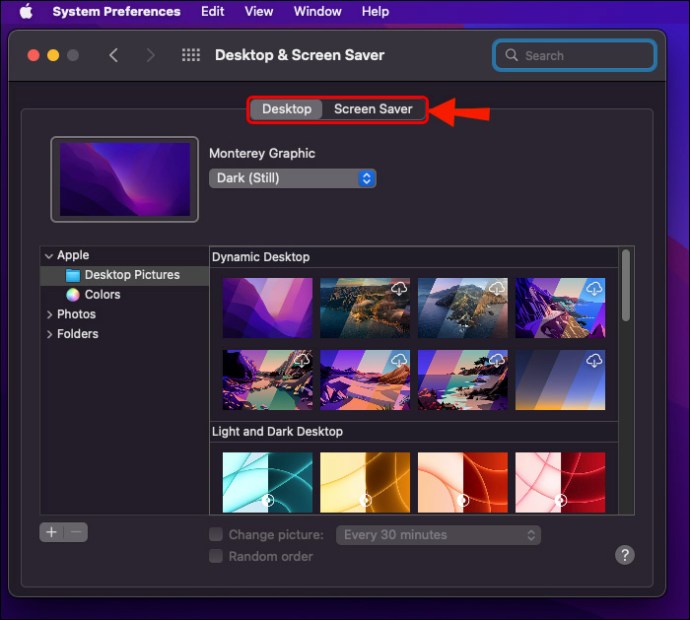Go back with the left chevron

[x=114, y=55]
